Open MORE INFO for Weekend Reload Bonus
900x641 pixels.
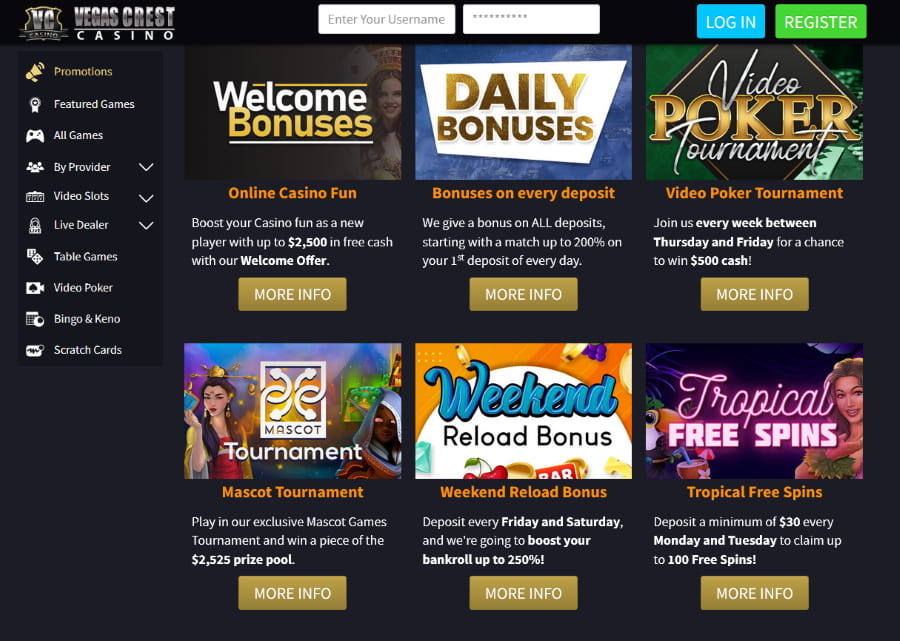click(523, 593)
